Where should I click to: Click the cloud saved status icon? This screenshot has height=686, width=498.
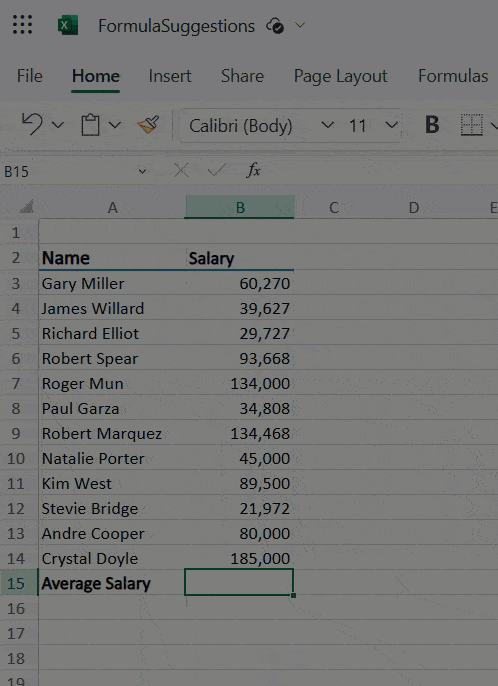point(275,26)
